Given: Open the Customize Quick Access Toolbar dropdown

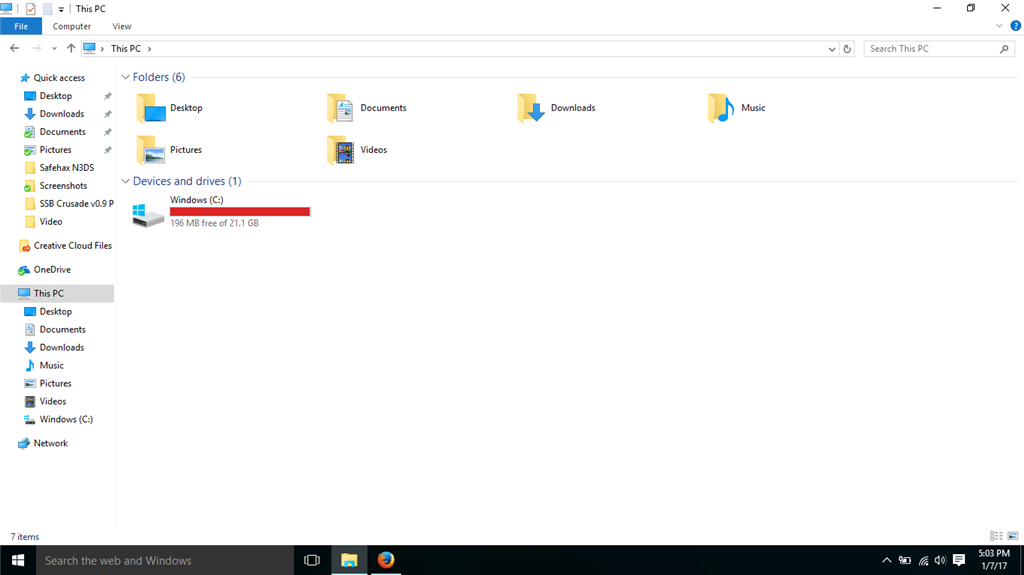Looking at the screenshot, I should (x=61, y=9).
